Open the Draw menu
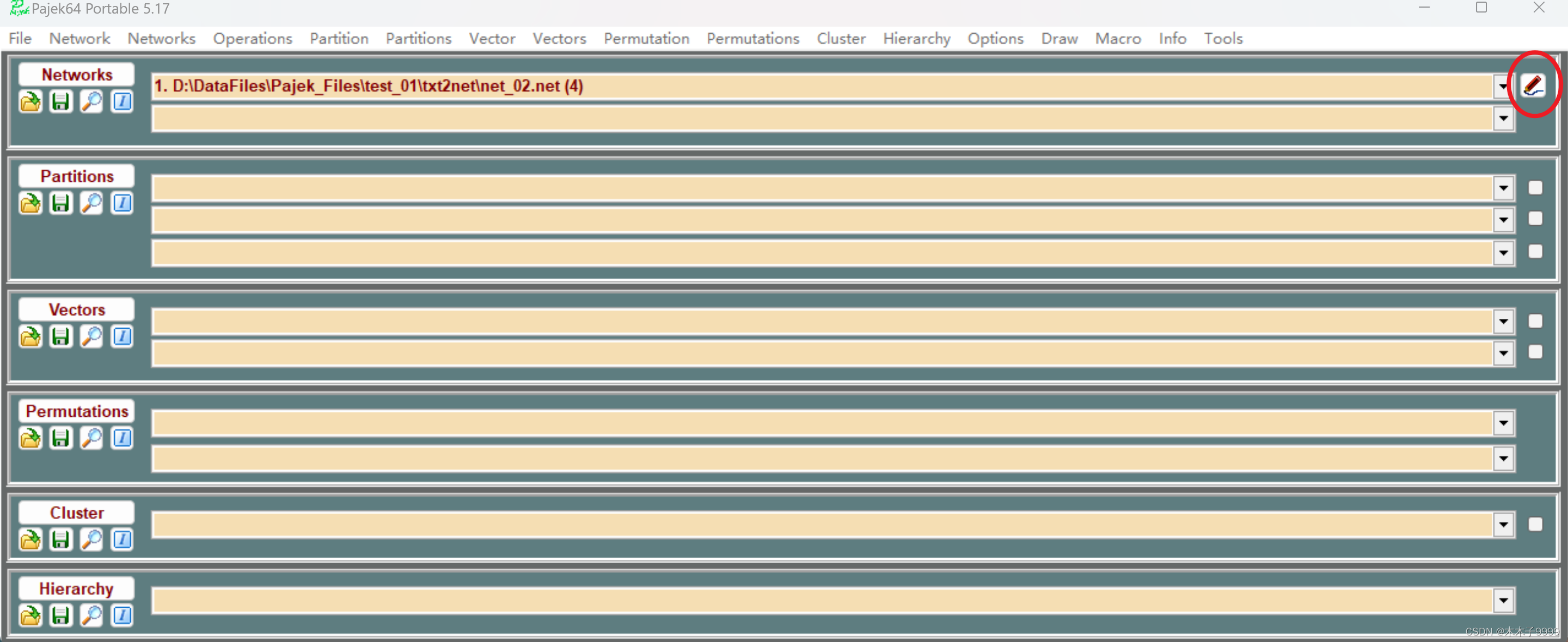Image resolution: width=1568 pixels, height=642 pixels. (1058, 38)
